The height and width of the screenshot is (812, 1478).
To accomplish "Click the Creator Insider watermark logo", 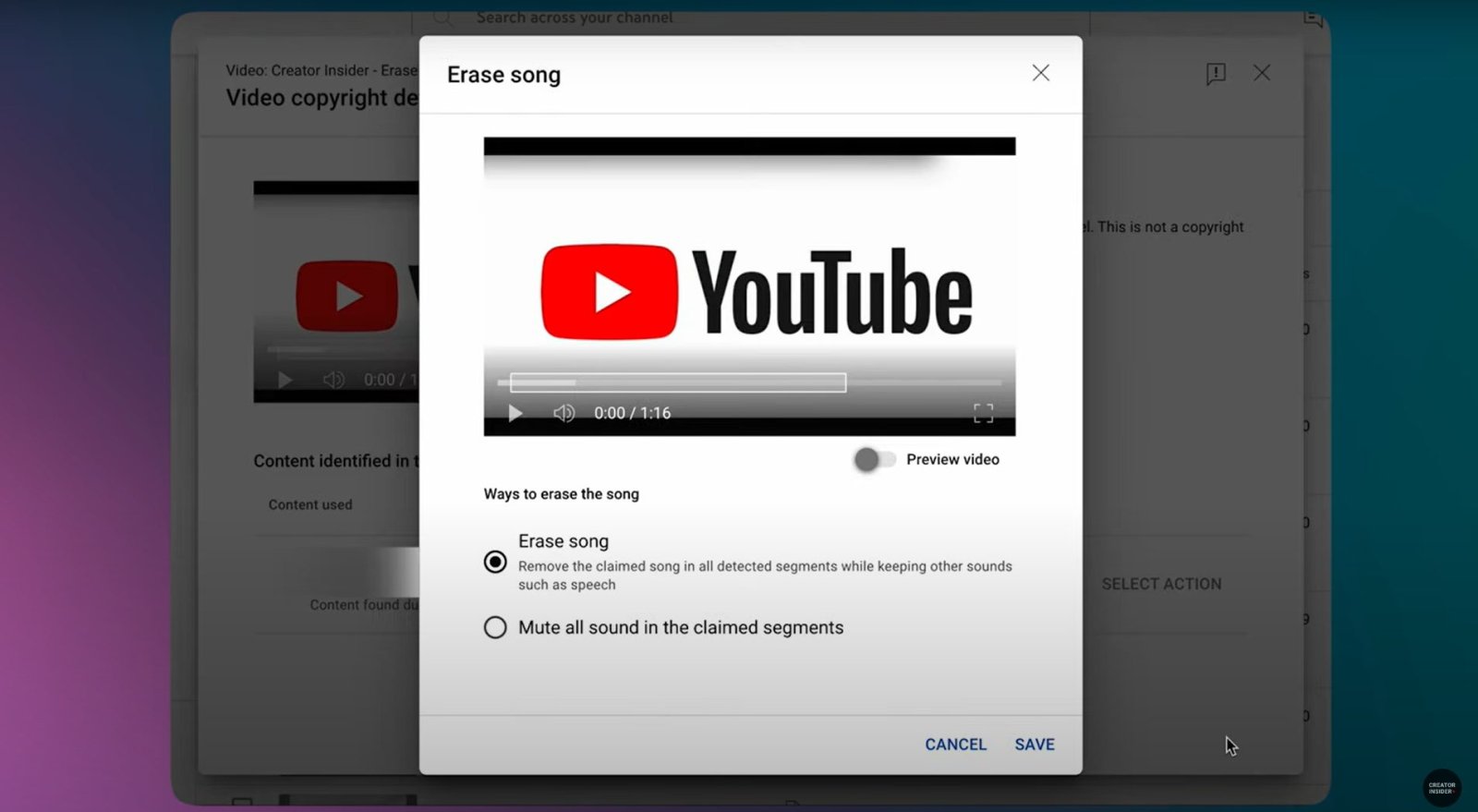I will tap(1441, 788).
